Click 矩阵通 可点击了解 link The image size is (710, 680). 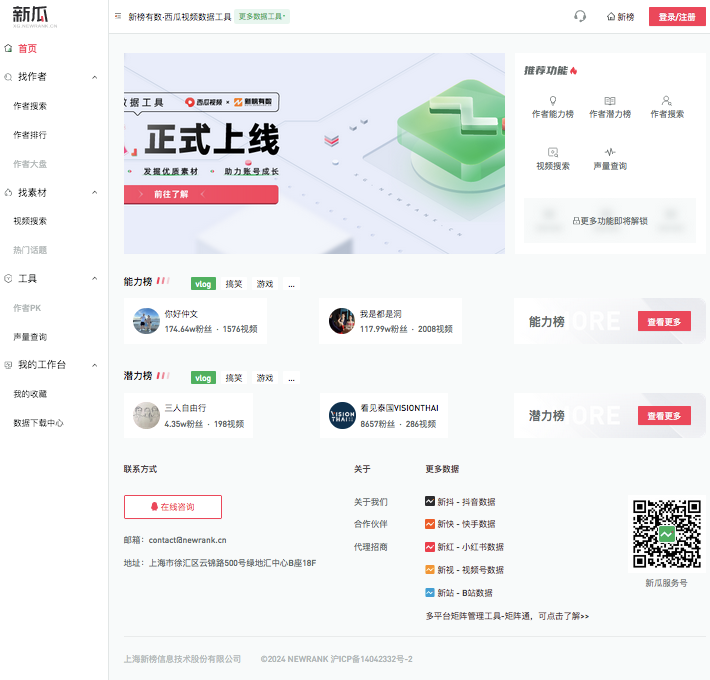click(507, 616)
